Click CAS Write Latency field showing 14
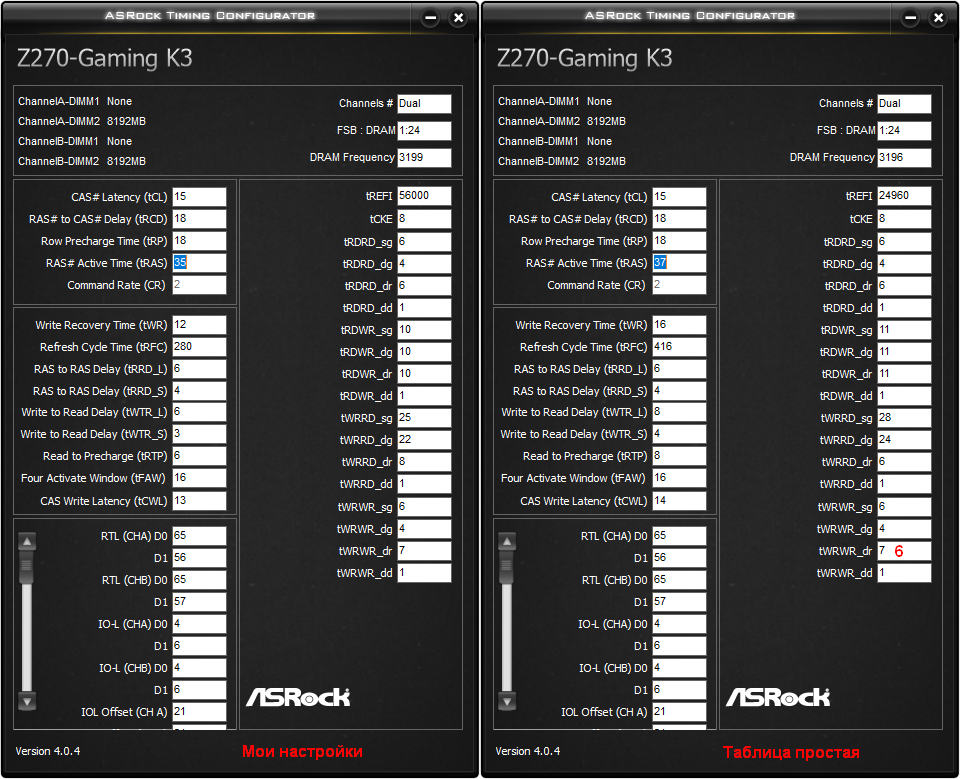 pos(679,501)
